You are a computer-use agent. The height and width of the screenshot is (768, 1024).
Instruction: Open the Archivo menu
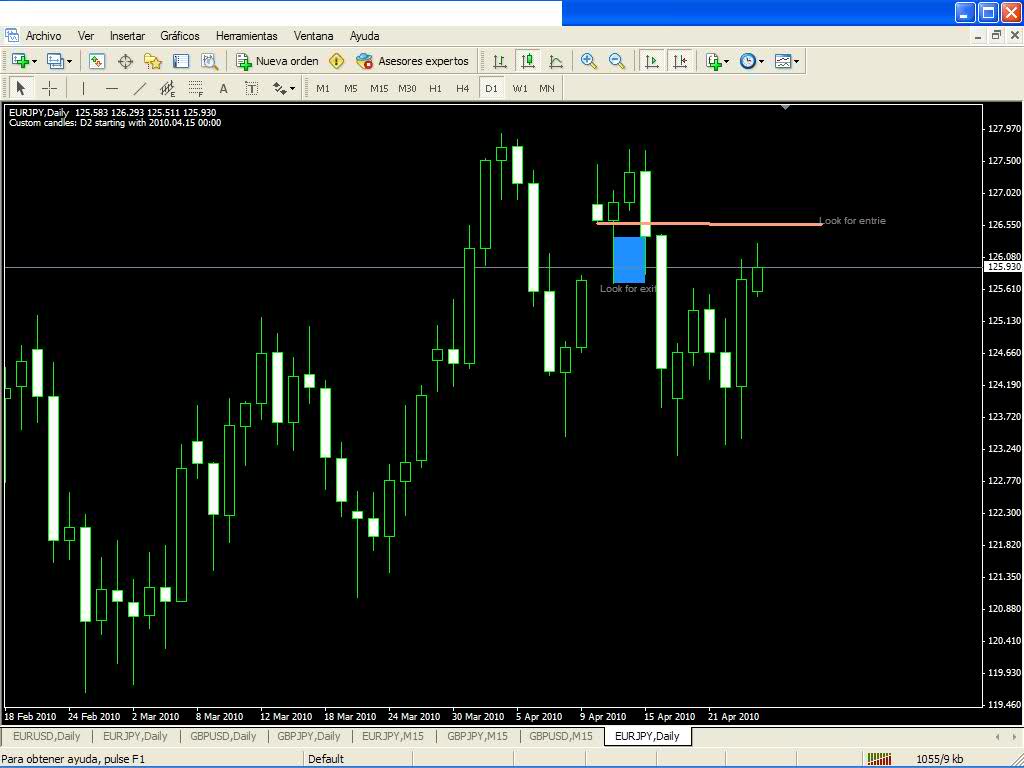pyautogui.click(x=43, y=36)
